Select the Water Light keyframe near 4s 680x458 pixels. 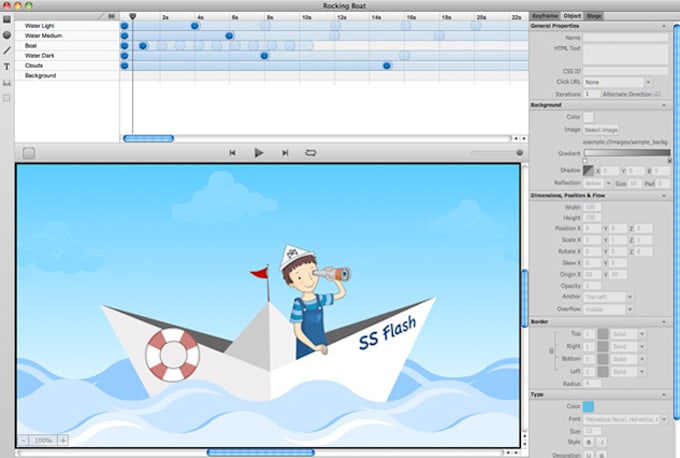(x=195, y=26)
